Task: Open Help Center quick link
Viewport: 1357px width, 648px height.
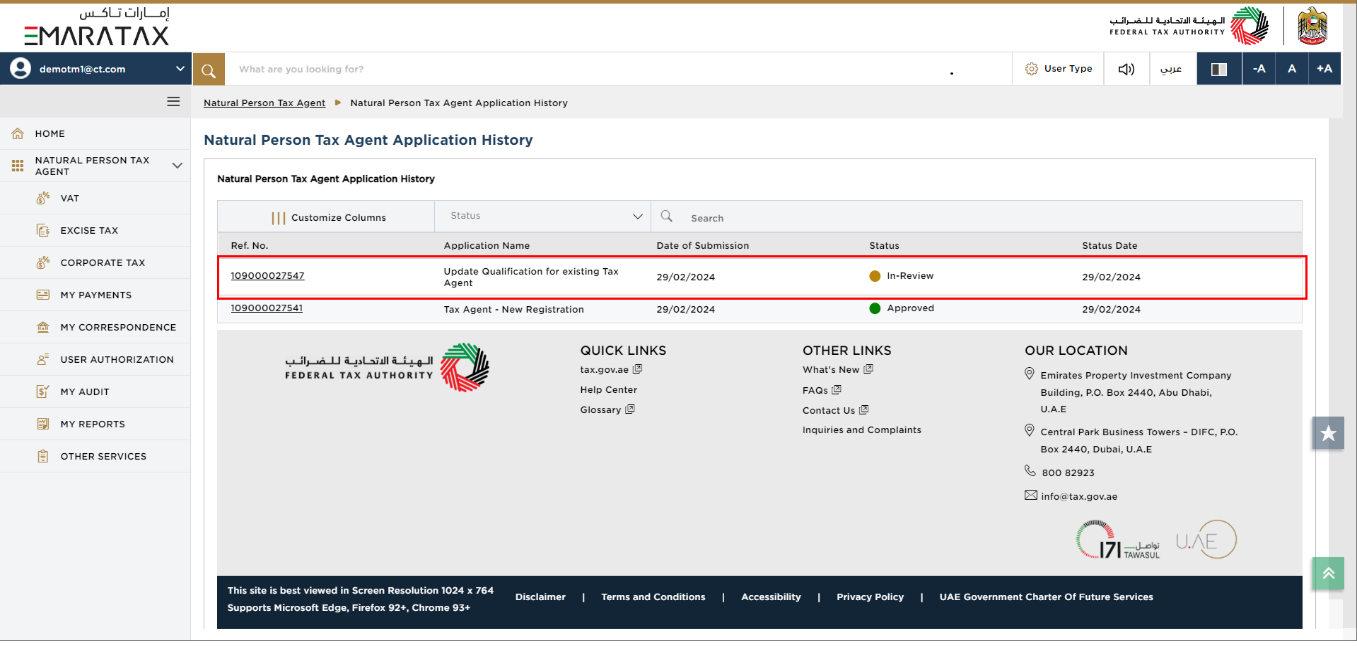Action: pos(608,390)
